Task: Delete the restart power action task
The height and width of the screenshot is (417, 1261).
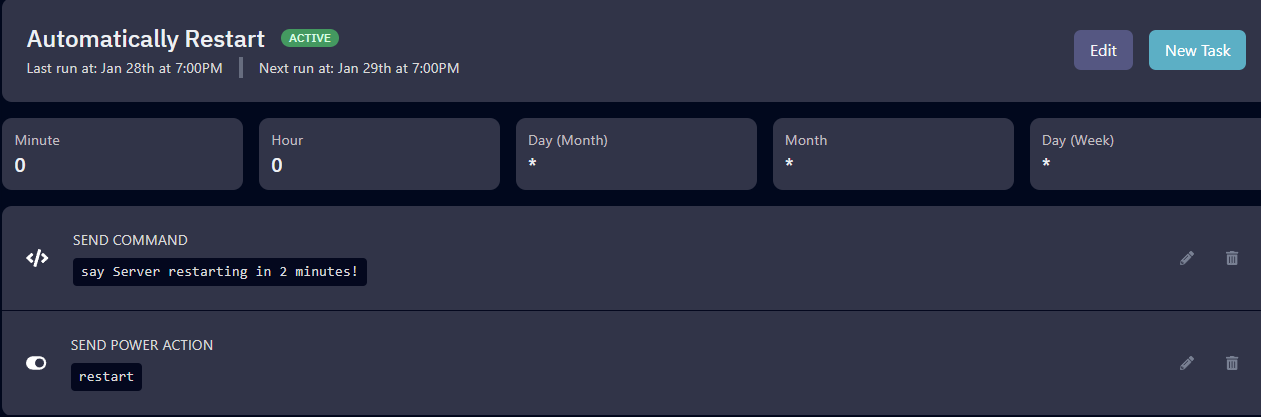Action: tap(1232, 363)
